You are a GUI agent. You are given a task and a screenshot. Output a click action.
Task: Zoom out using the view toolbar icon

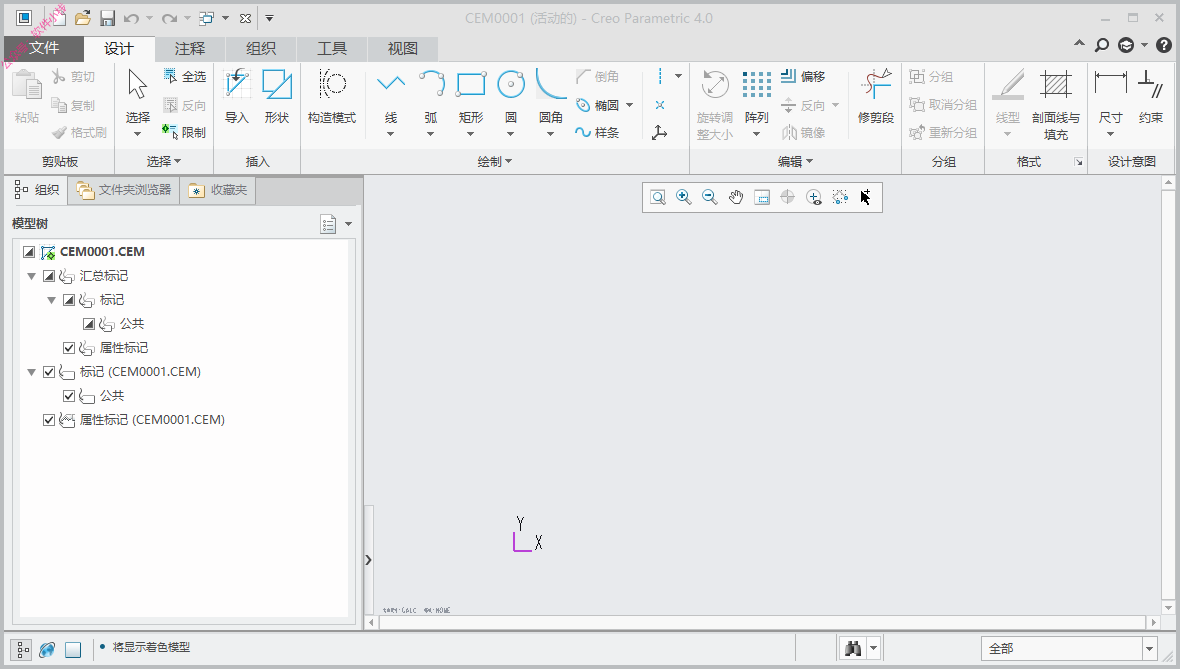point(709,197)
